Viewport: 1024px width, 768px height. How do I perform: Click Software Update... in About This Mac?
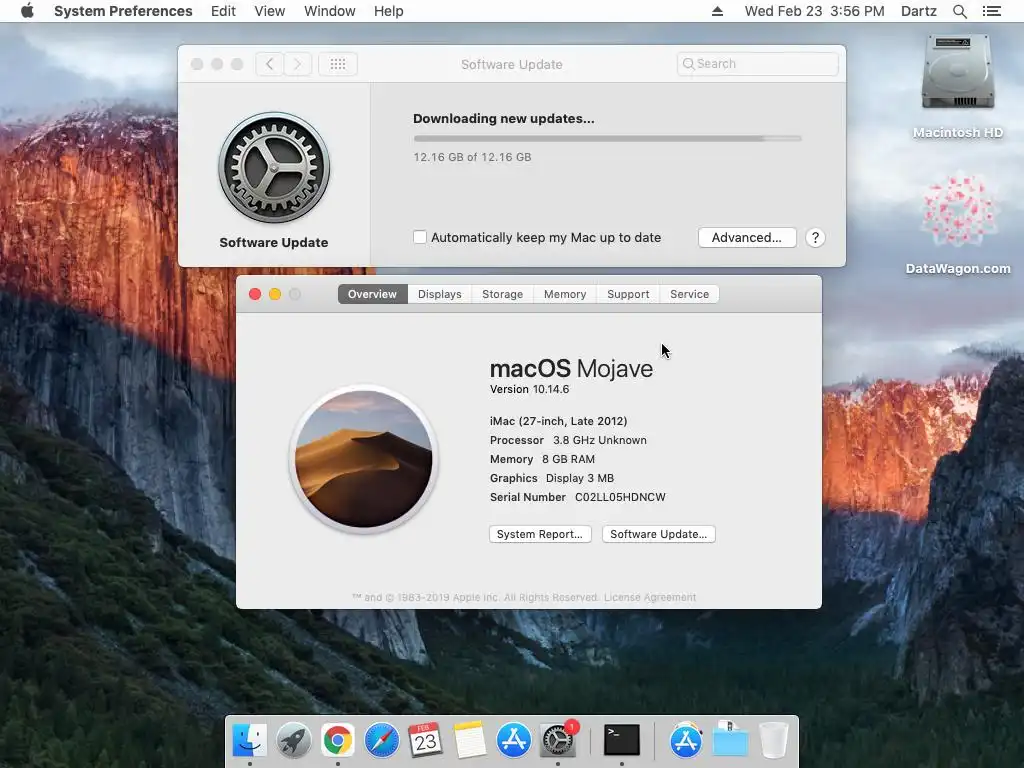click(x=658, y=534)
